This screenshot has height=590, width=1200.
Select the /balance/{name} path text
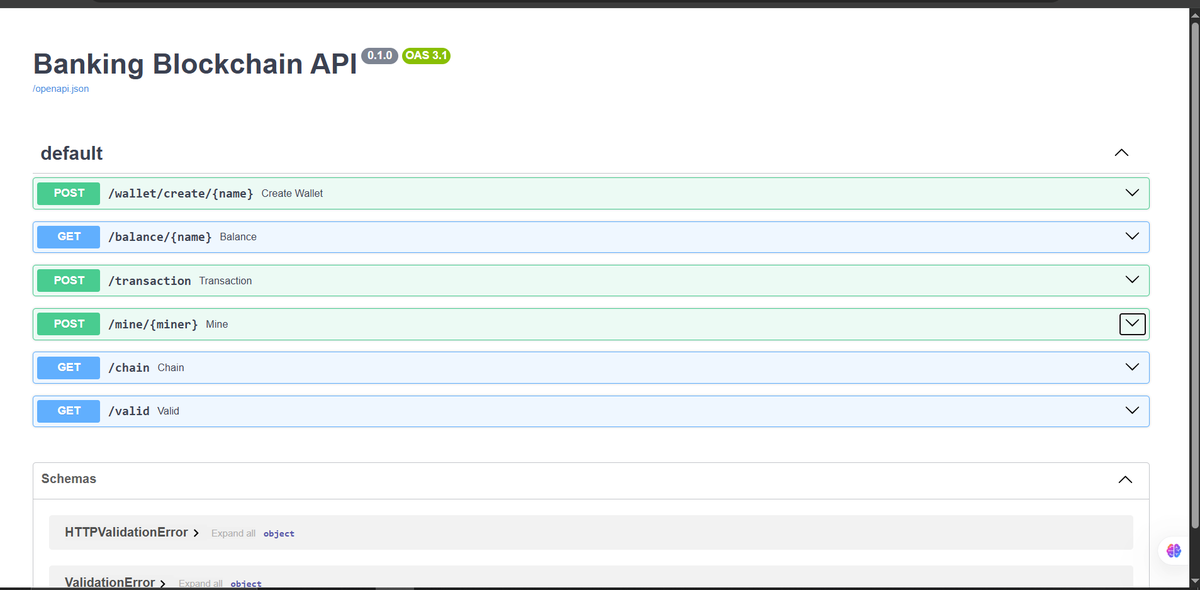pos(160,237)
